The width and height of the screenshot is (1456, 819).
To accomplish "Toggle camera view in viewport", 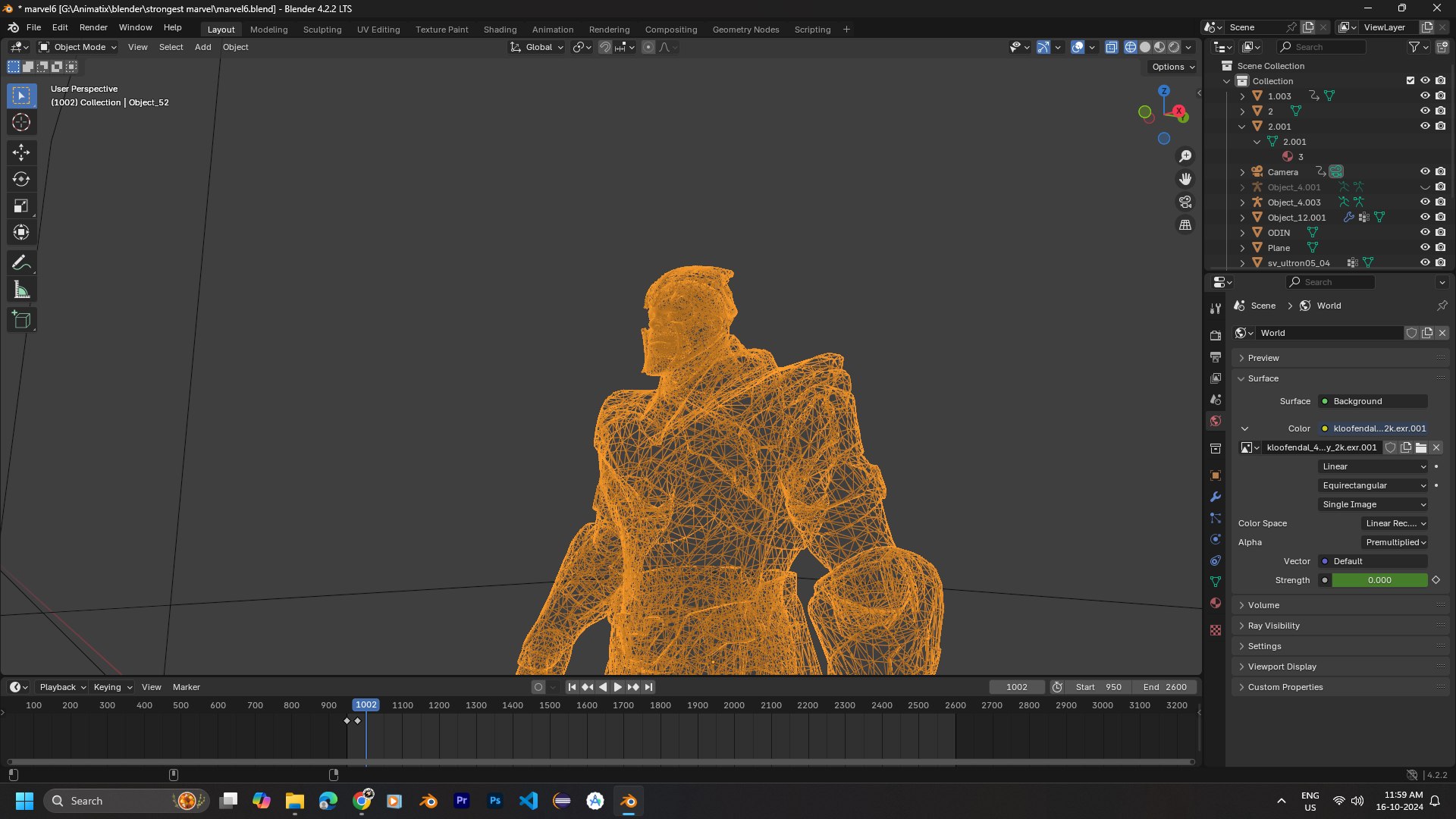I will [1185, 202].
